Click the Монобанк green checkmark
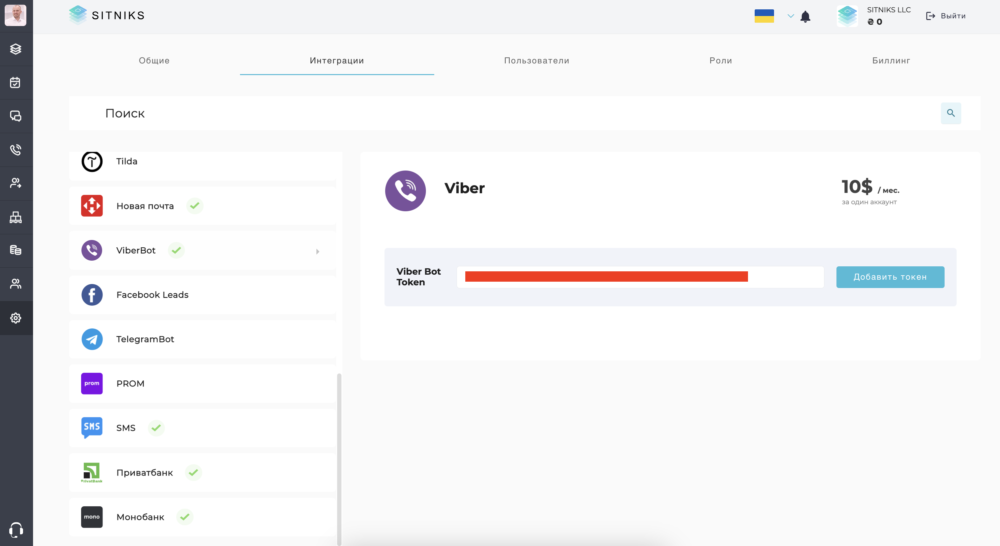 pos(184,517)
